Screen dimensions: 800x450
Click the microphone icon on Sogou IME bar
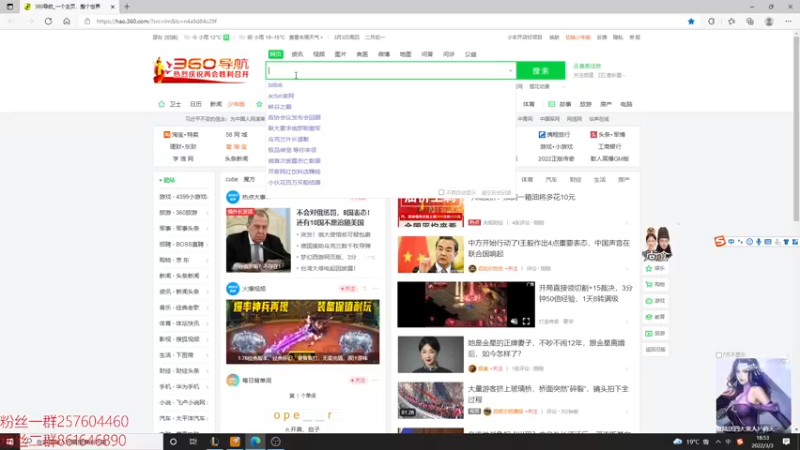pyautogui.click(x=758, y=242)
